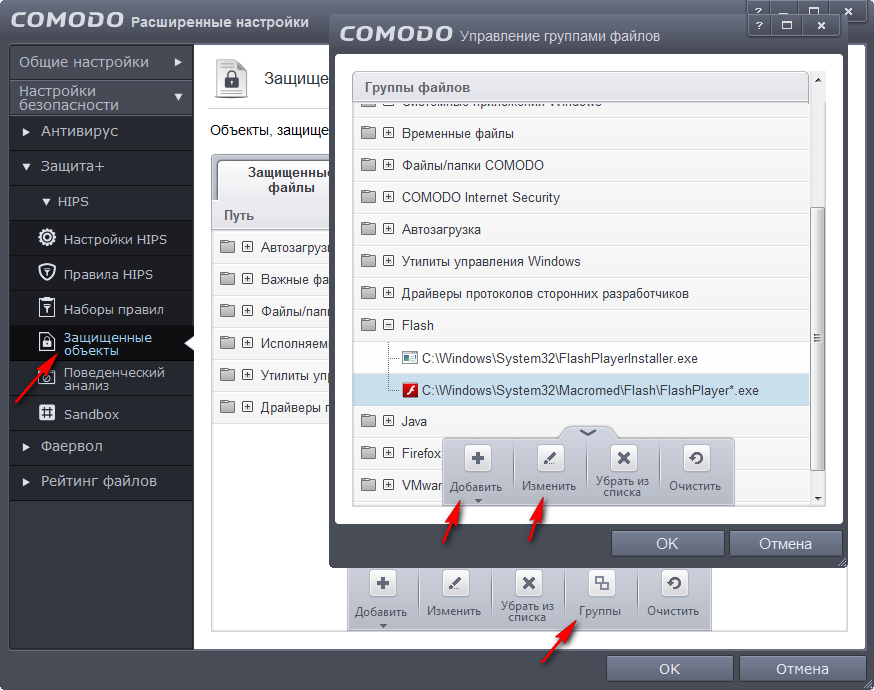874x690 pixels.
Task: Click scroll up arrow in file groups list
Action: 818,80
